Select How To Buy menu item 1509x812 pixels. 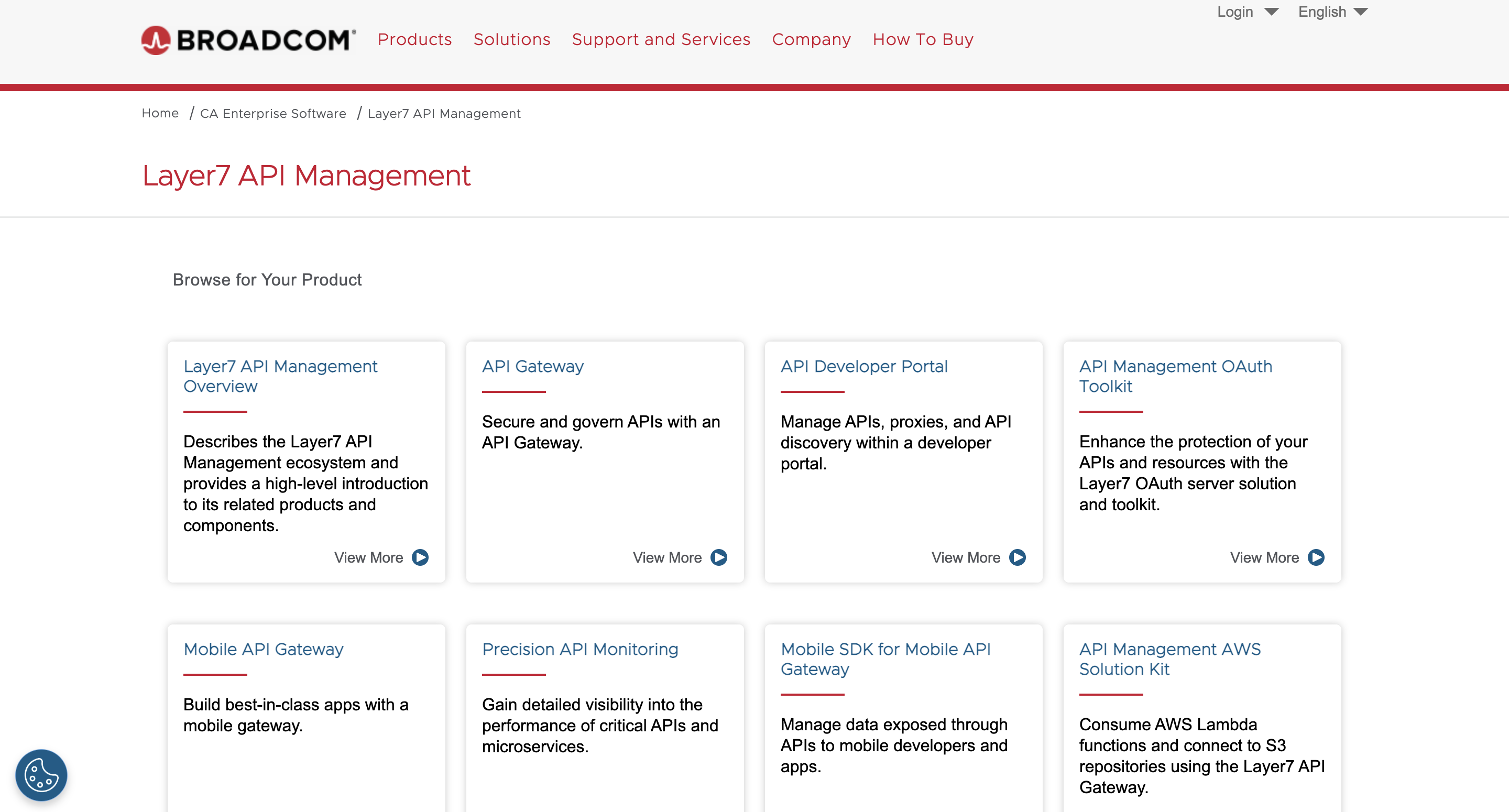(923, 39)
